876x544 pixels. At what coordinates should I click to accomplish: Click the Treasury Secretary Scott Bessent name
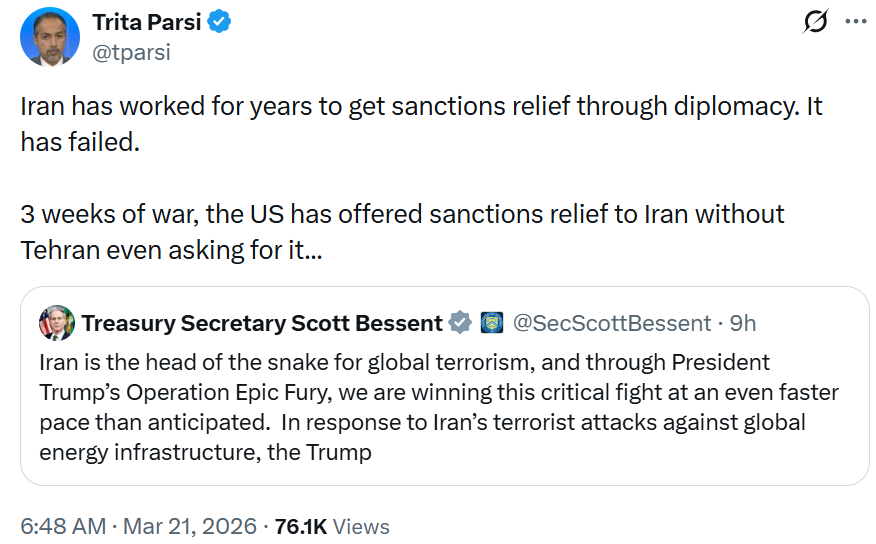tap(261, 323)
